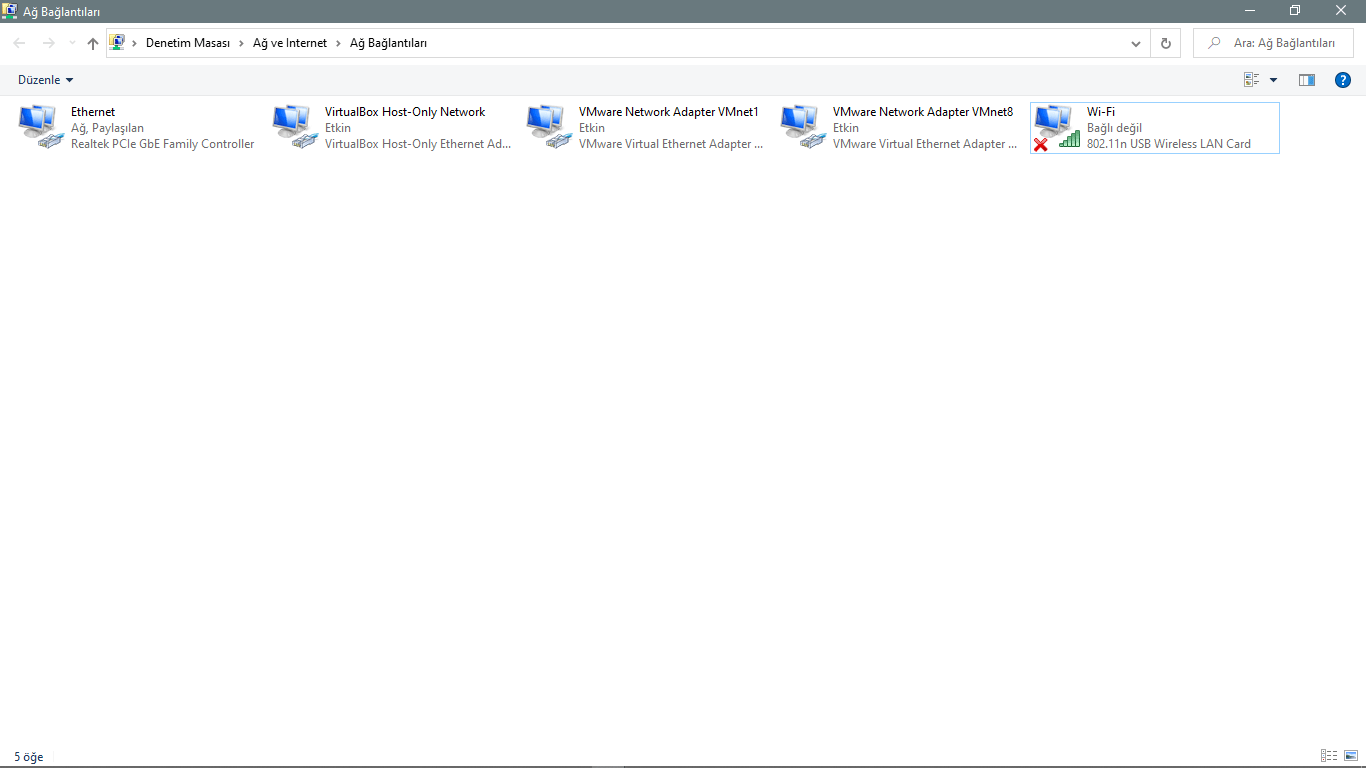Image resolution: width=1366 pixels, height=768 pixels.
Task: Switch to large icons view in status bar
Action: pyautogui.click(x=1351, y=756)
